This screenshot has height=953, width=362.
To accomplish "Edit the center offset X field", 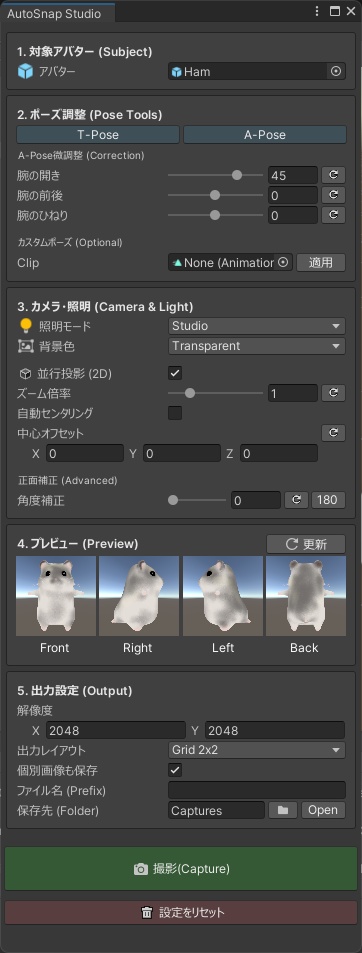I will click(x=84, y=453).
